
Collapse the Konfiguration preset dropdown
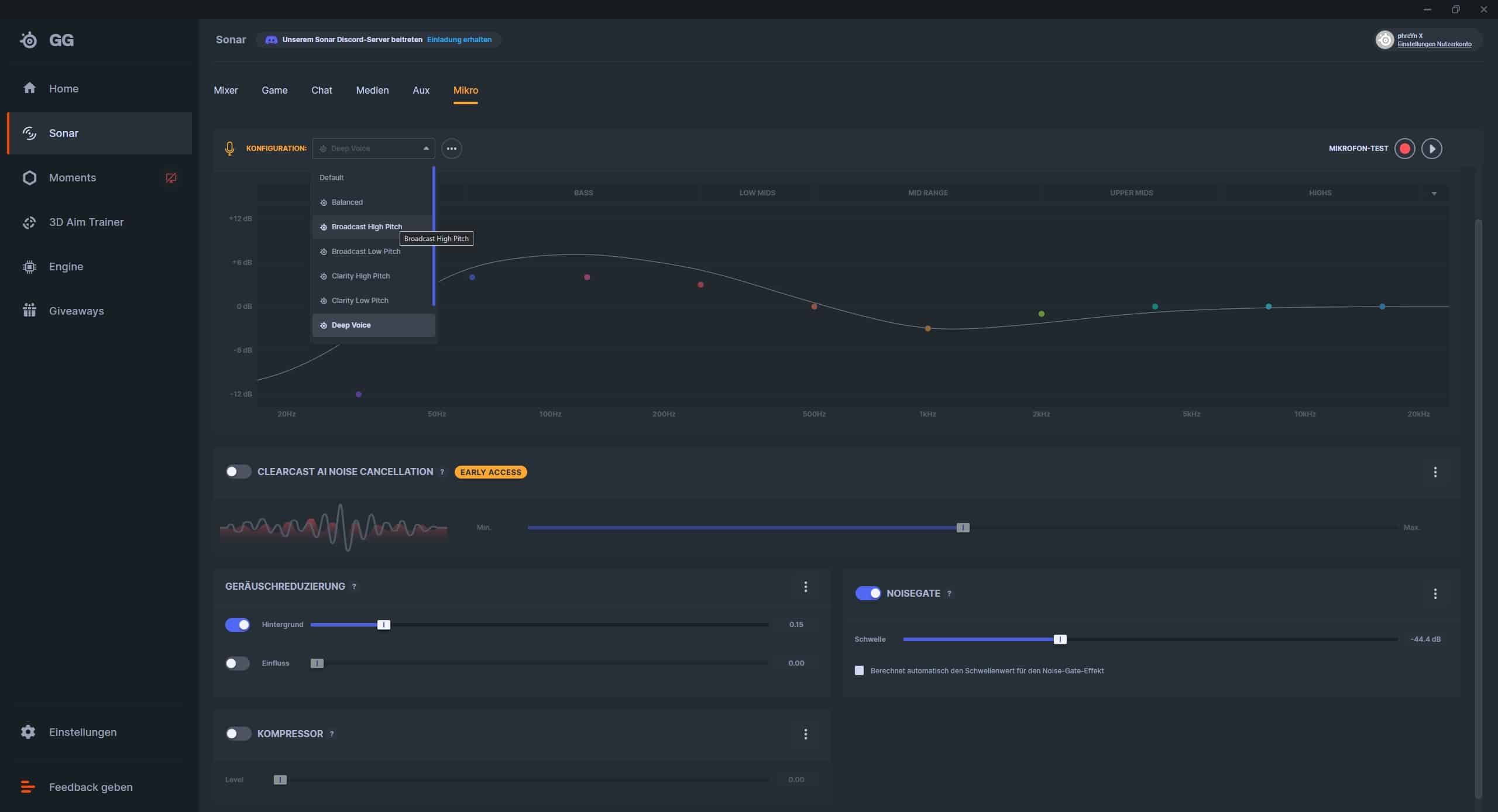coord(425,149)
